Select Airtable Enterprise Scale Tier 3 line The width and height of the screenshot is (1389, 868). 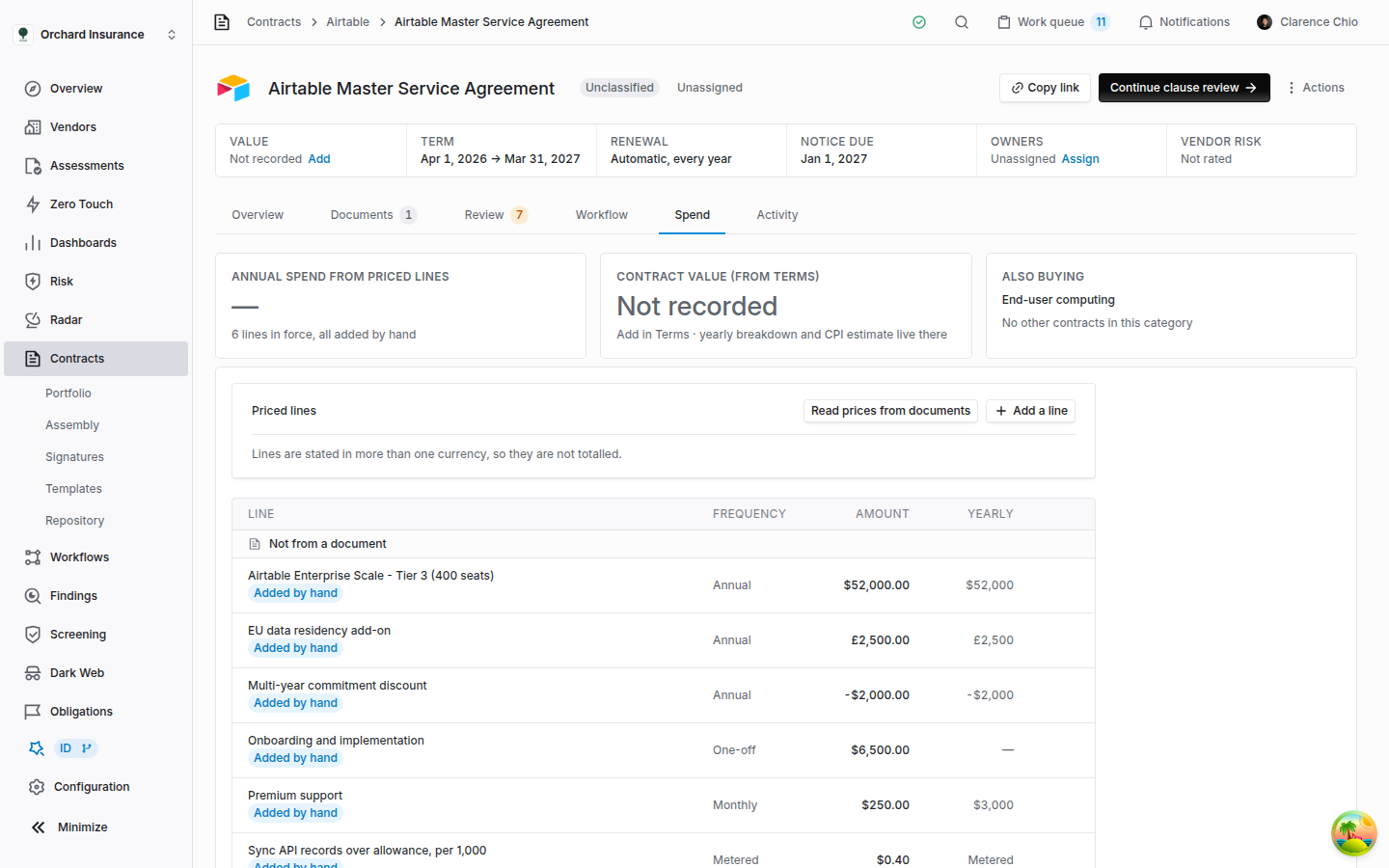(664, 585)
